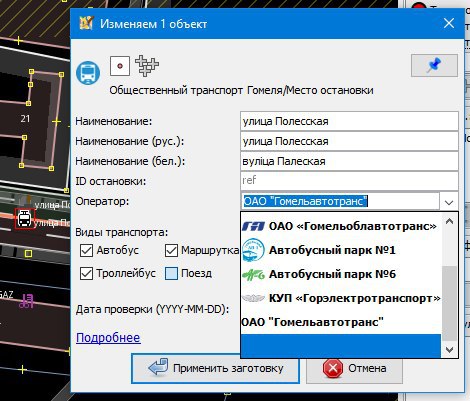Viewport: 470px width, 401px height.
Task: Select the bus stop node on map
Action: (x=24, y=219)
